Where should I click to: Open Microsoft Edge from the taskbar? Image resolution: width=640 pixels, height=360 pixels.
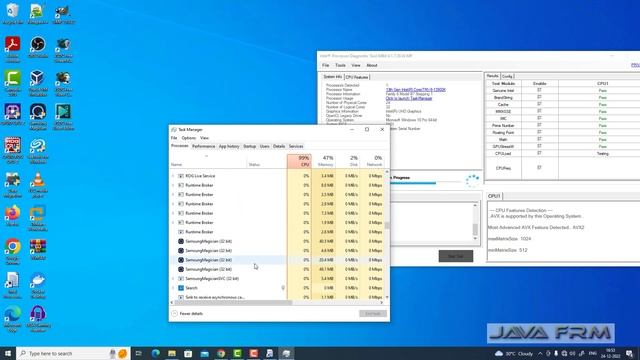[x=156, y=353]
